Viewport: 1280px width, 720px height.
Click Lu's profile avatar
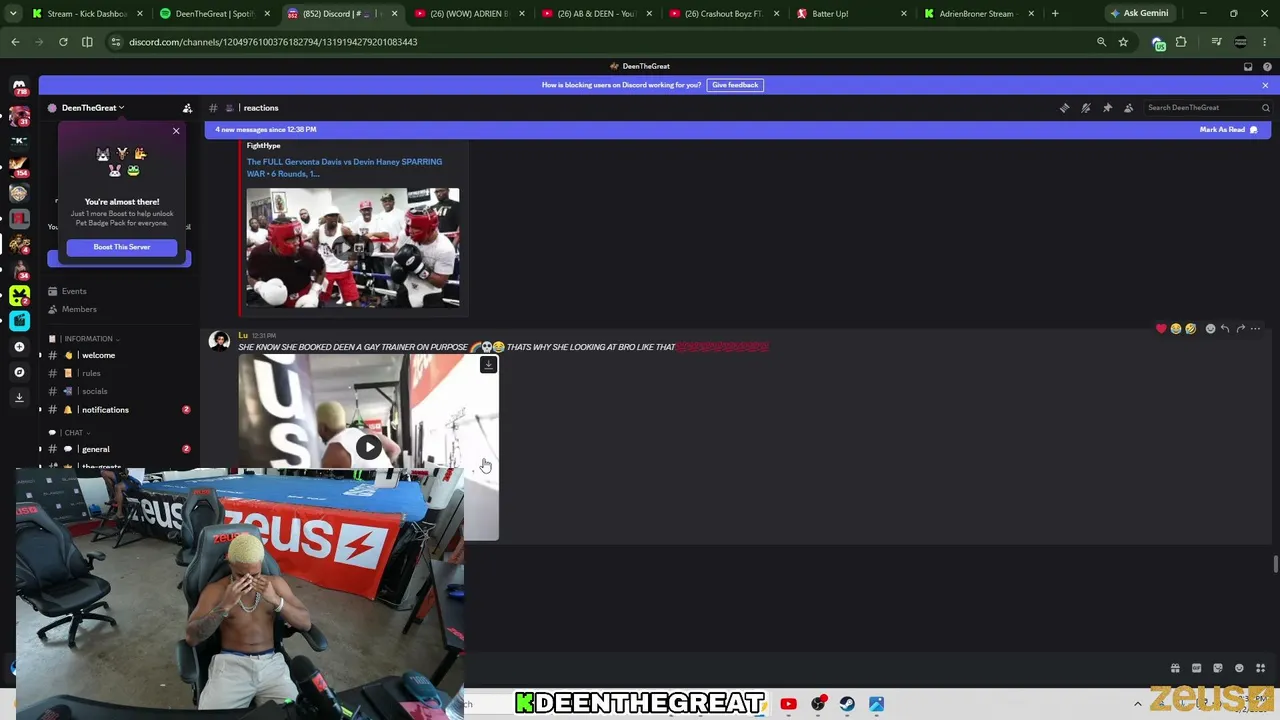(x=219, y=341)
